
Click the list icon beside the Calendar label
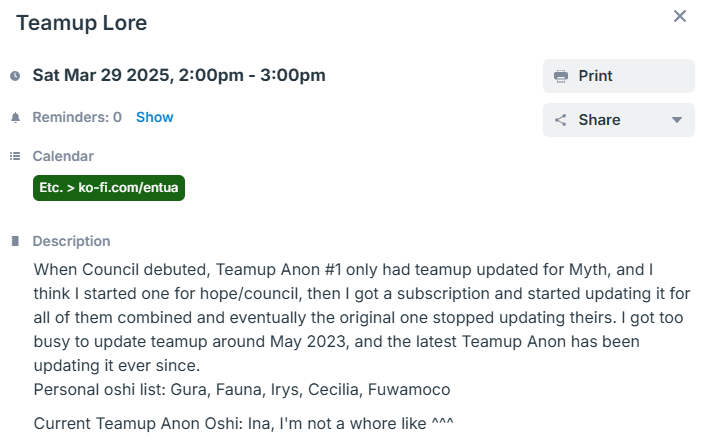[x=15, y=156]
